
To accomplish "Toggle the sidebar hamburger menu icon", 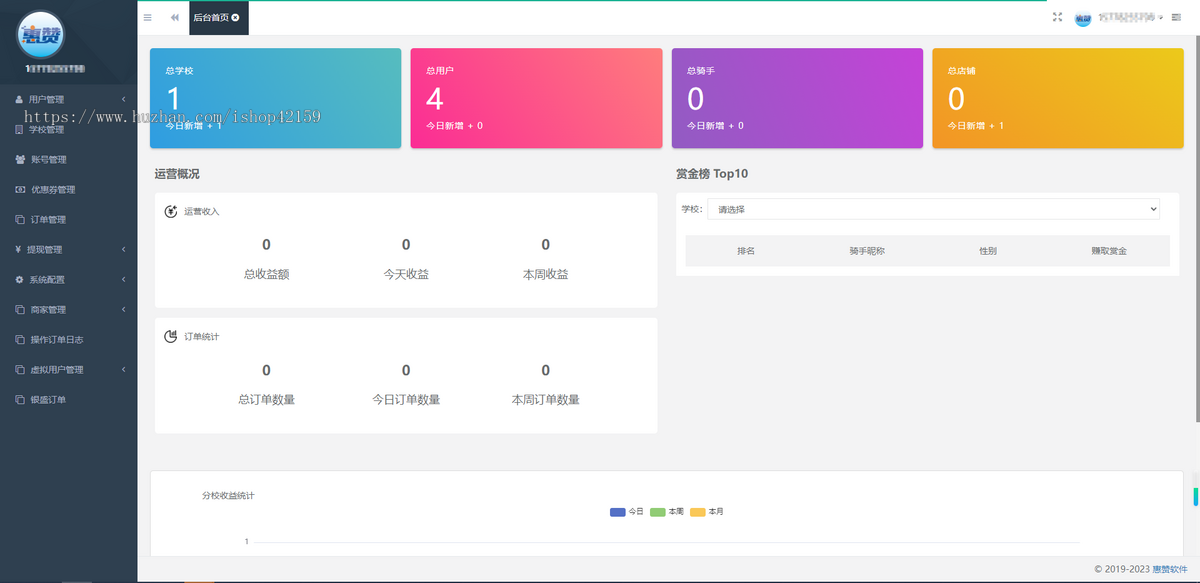I will [x=148, y=18].
